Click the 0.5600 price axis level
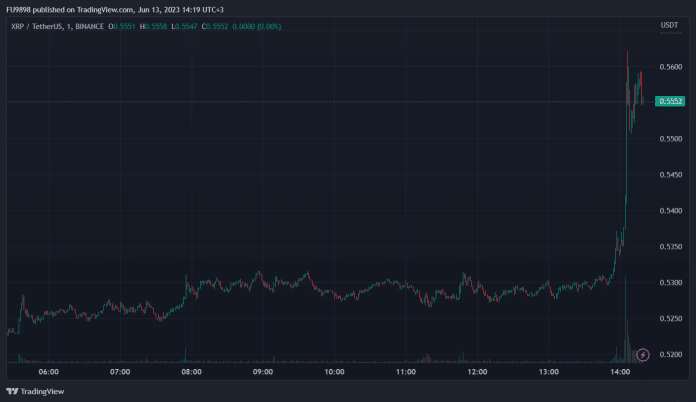Viewport: 696px width, 402px height. 669,66
